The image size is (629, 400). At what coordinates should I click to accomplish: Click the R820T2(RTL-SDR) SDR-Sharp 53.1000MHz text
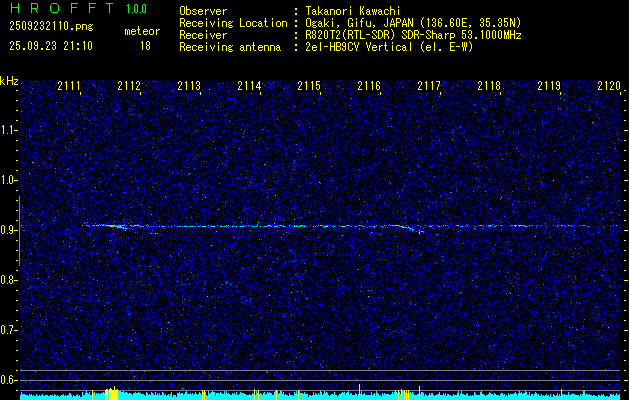413,35
